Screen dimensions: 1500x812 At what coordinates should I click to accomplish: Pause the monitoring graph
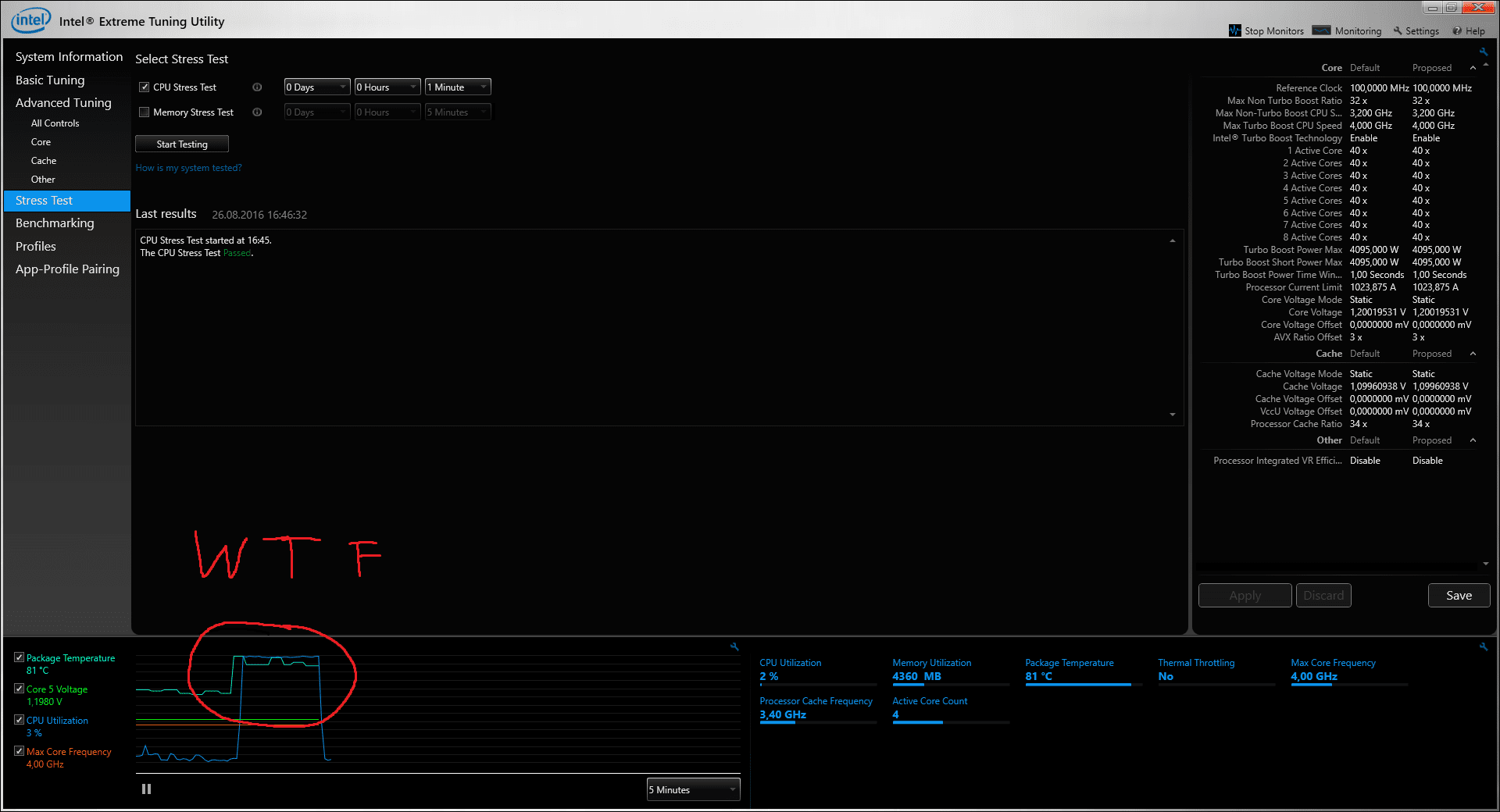146,789
